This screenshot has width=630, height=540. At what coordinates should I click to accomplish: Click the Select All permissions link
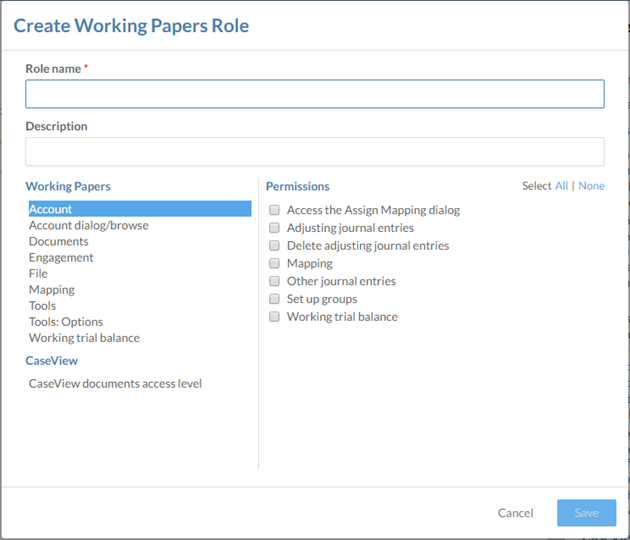click(561, 186)
